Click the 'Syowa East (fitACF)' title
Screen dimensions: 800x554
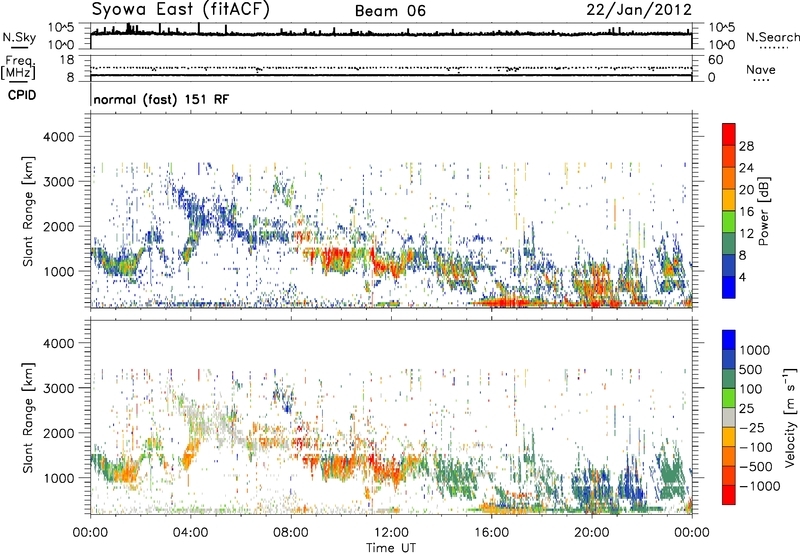tap(180, 9)
